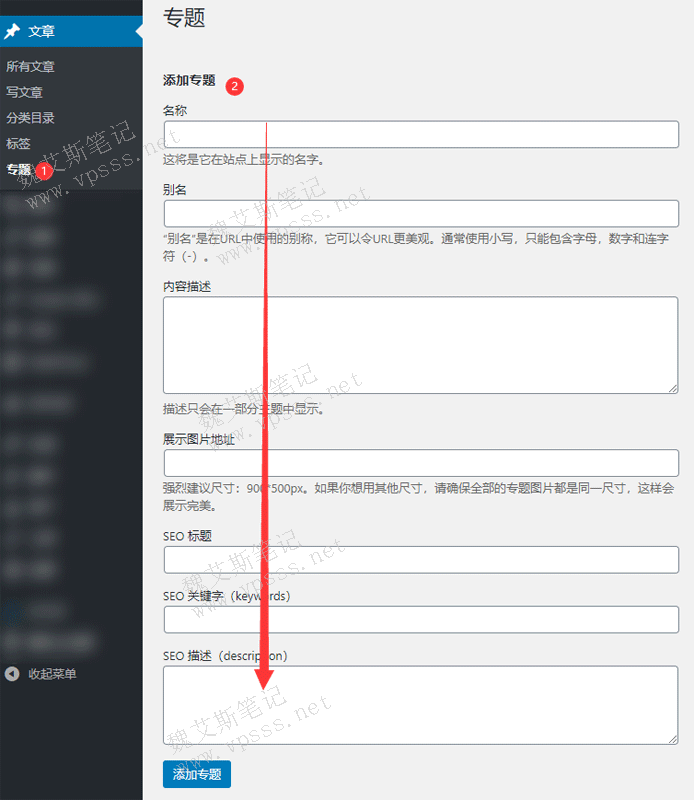Click into the 别名 input box
The width and height of the screenshot is (694, 800).
tap(420, 213)
